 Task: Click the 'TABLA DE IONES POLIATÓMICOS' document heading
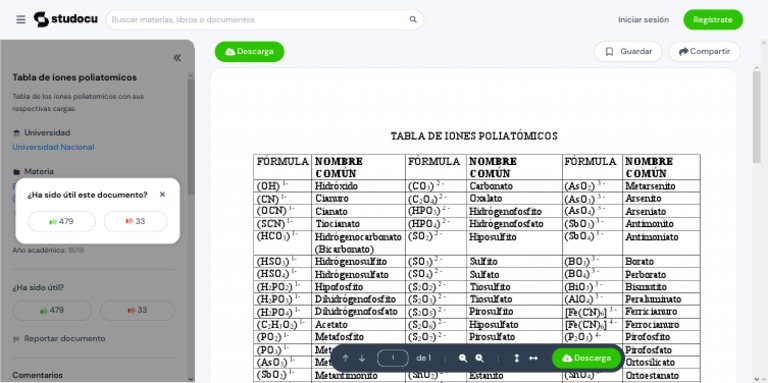pyautogui.click(x=474, y=136)
